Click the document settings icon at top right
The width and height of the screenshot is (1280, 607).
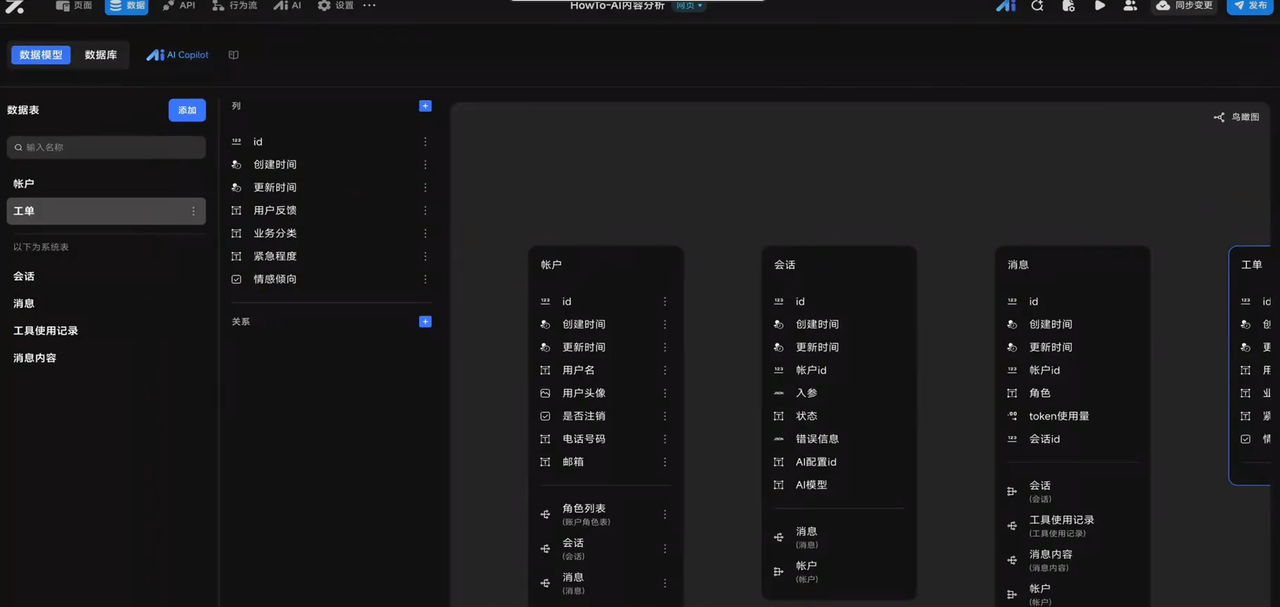pos(1068,6)
